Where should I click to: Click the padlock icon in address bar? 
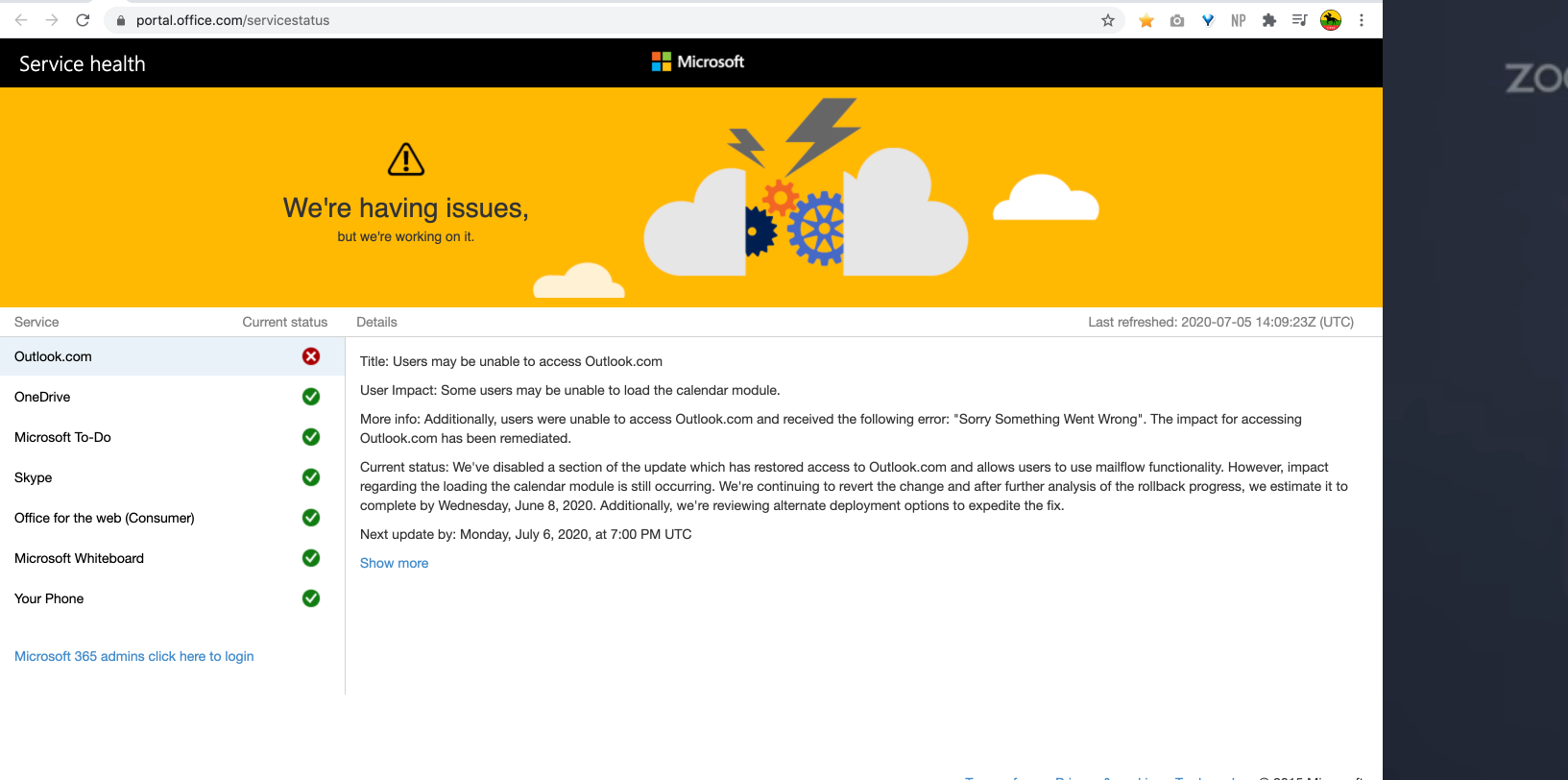(120, 20)
